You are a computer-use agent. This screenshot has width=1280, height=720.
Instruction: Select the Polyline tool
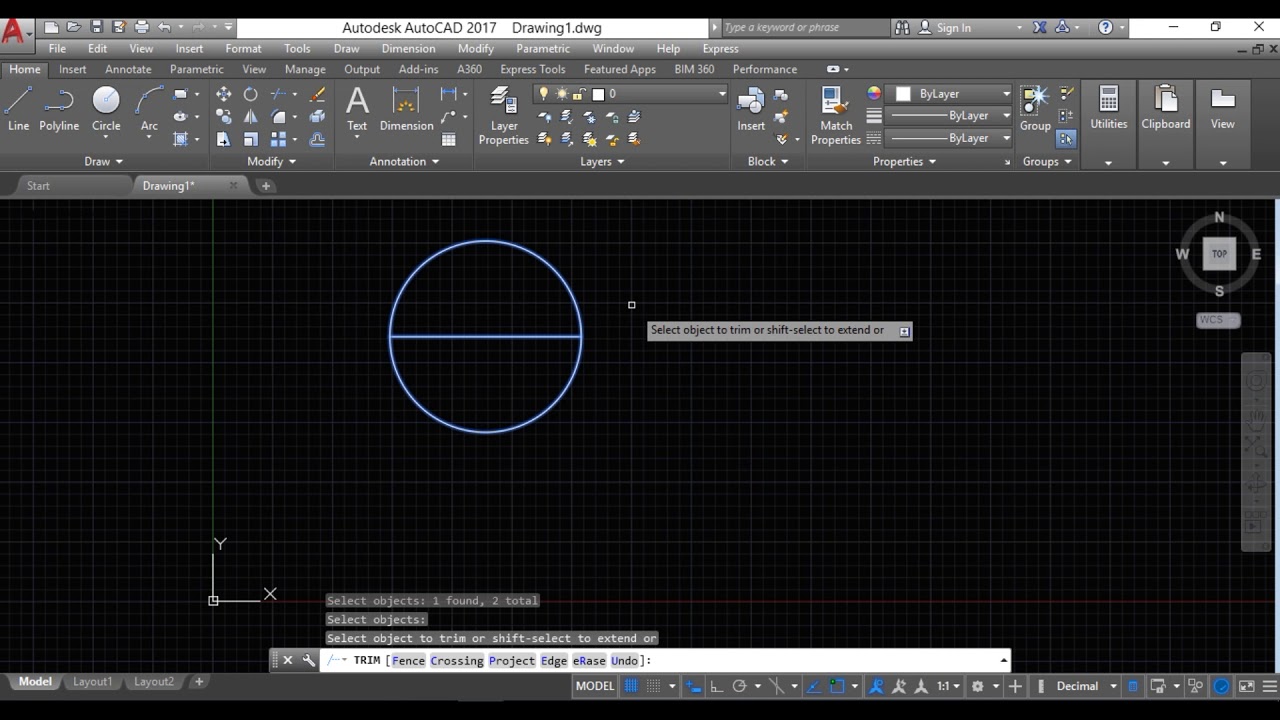click(59, 108)
